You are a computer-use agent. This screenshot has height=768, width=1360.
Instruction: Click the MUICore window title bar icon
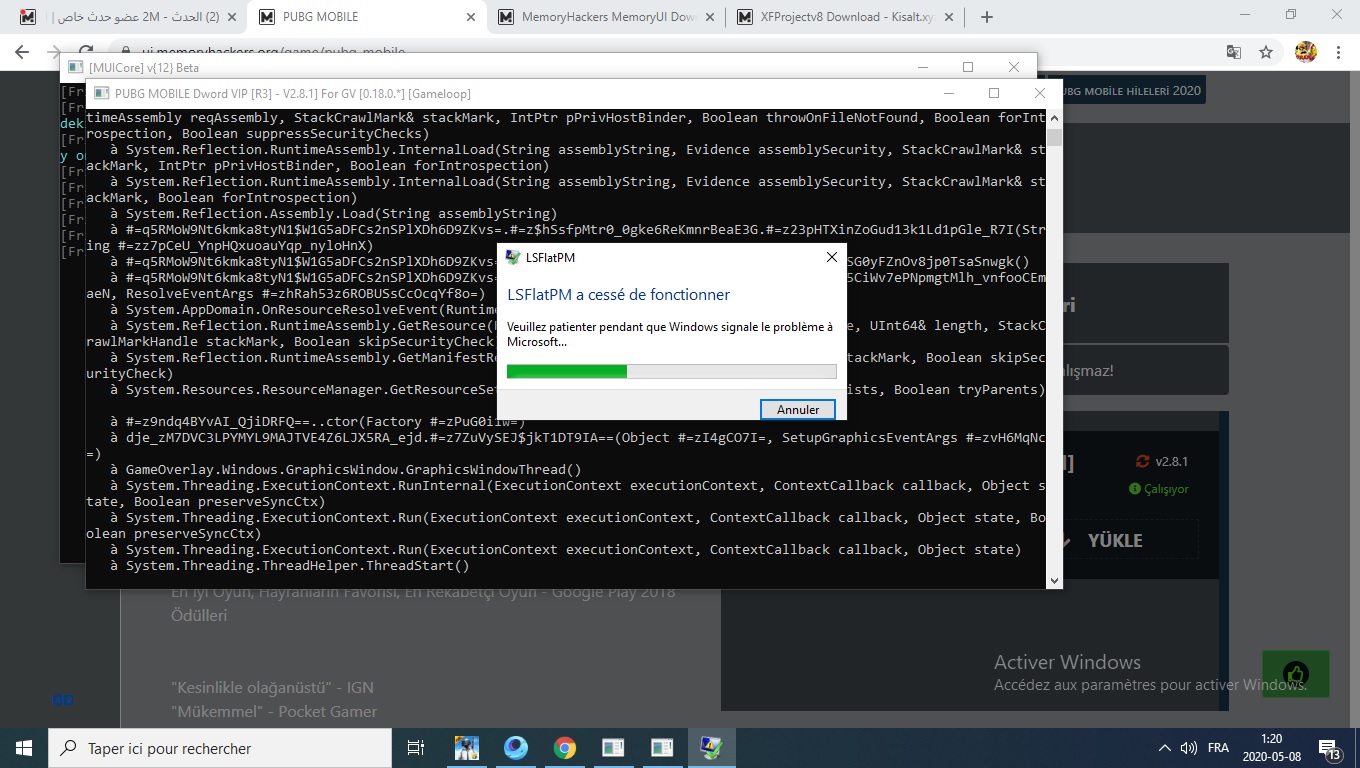(76, 67)
